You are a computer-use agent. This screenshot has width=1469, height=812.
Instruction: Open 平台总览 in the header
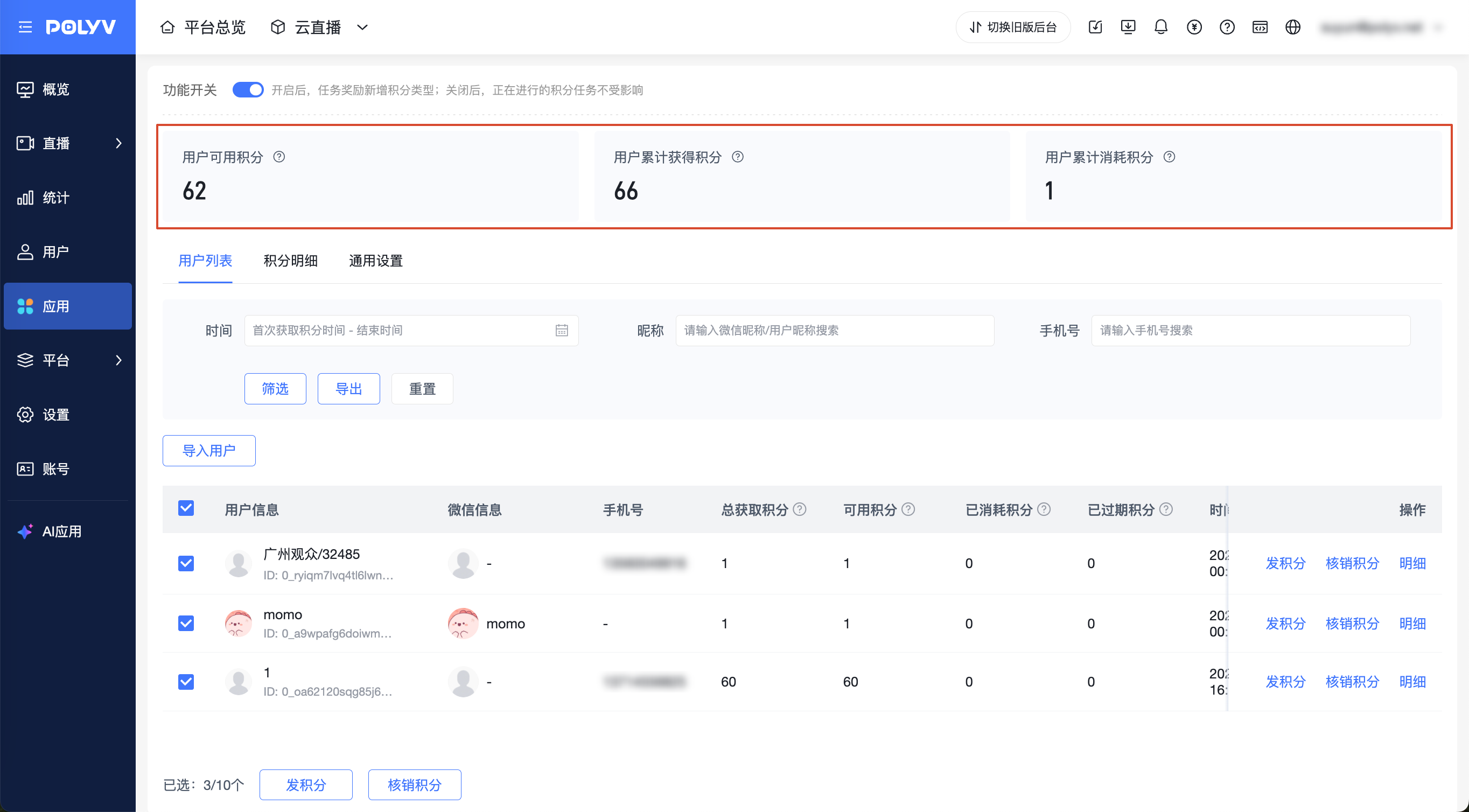[x=215, y=27]
